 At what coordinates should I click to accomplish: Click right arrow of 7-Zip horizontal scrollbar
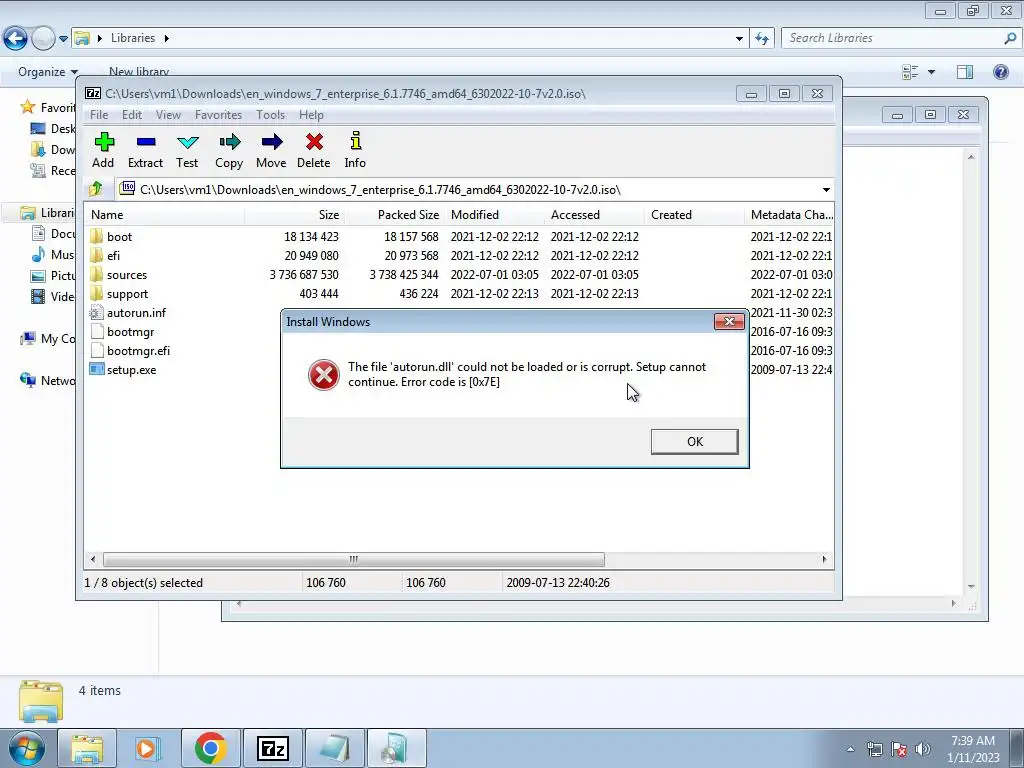pyautogui.click(x=824, y=560)
